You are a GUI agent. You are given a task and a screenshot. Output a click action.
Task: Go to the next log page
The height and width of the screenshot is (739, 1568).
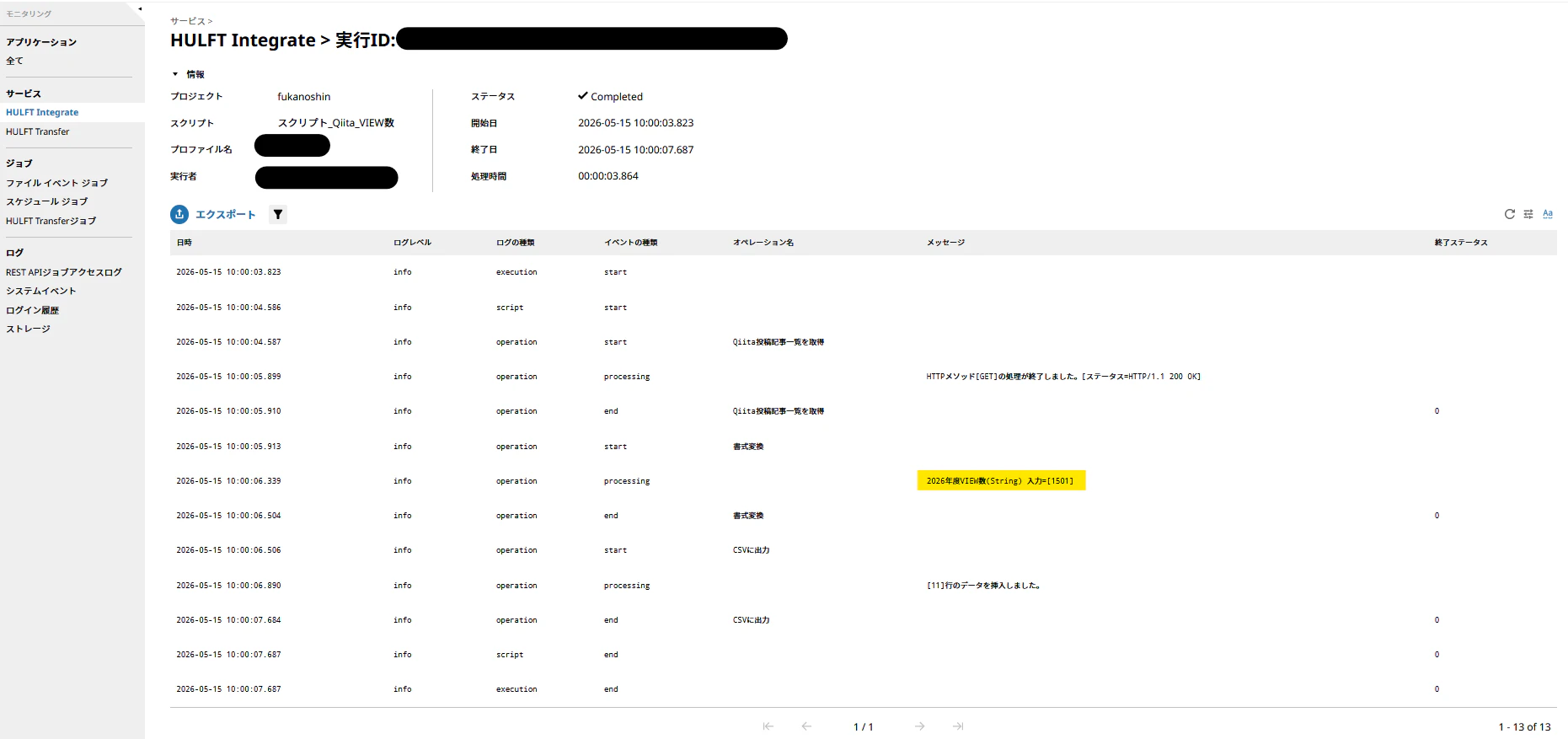[920, 726]
